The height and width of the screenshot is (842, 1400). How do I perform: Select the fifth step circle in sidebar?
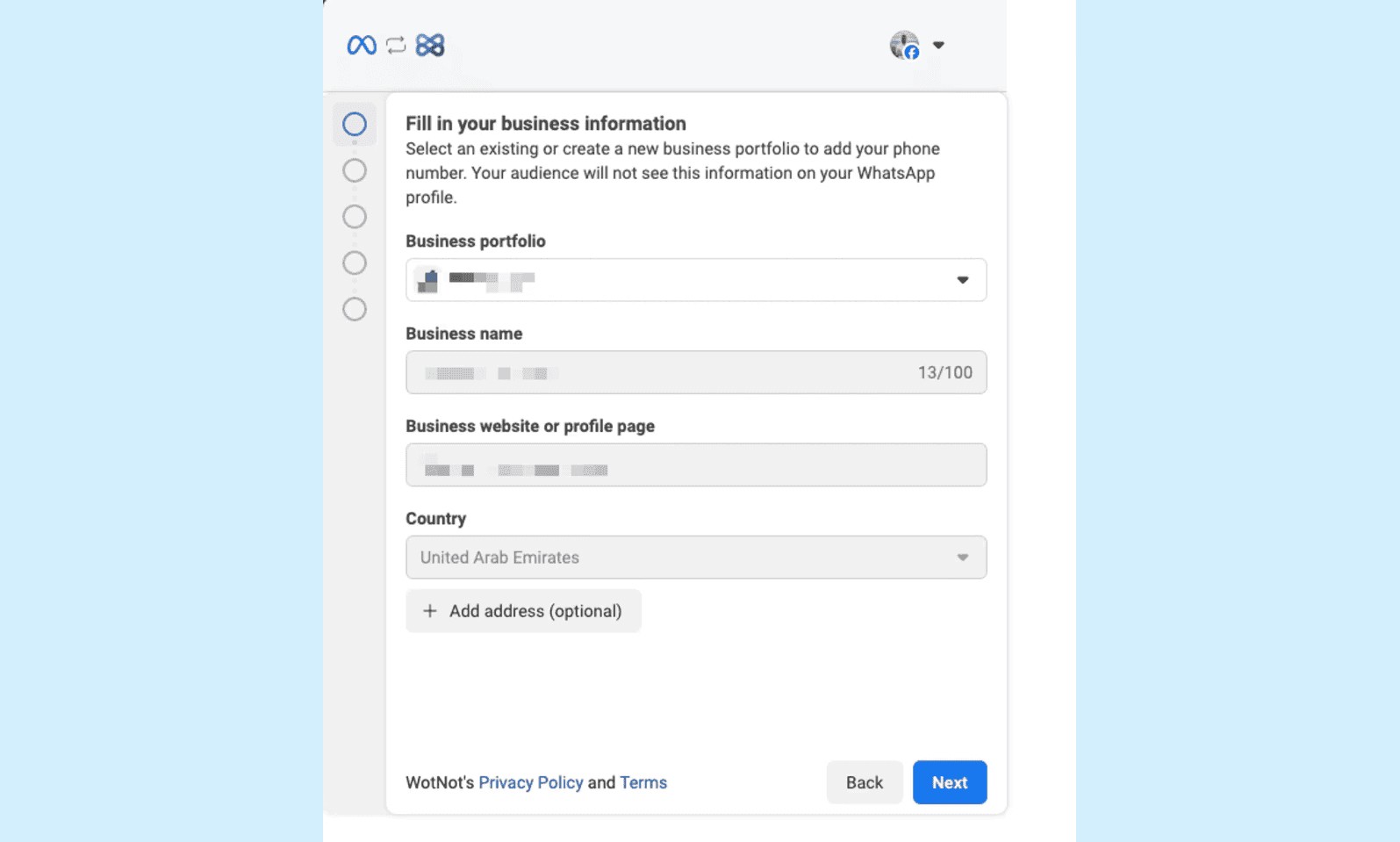coord(355,309)
